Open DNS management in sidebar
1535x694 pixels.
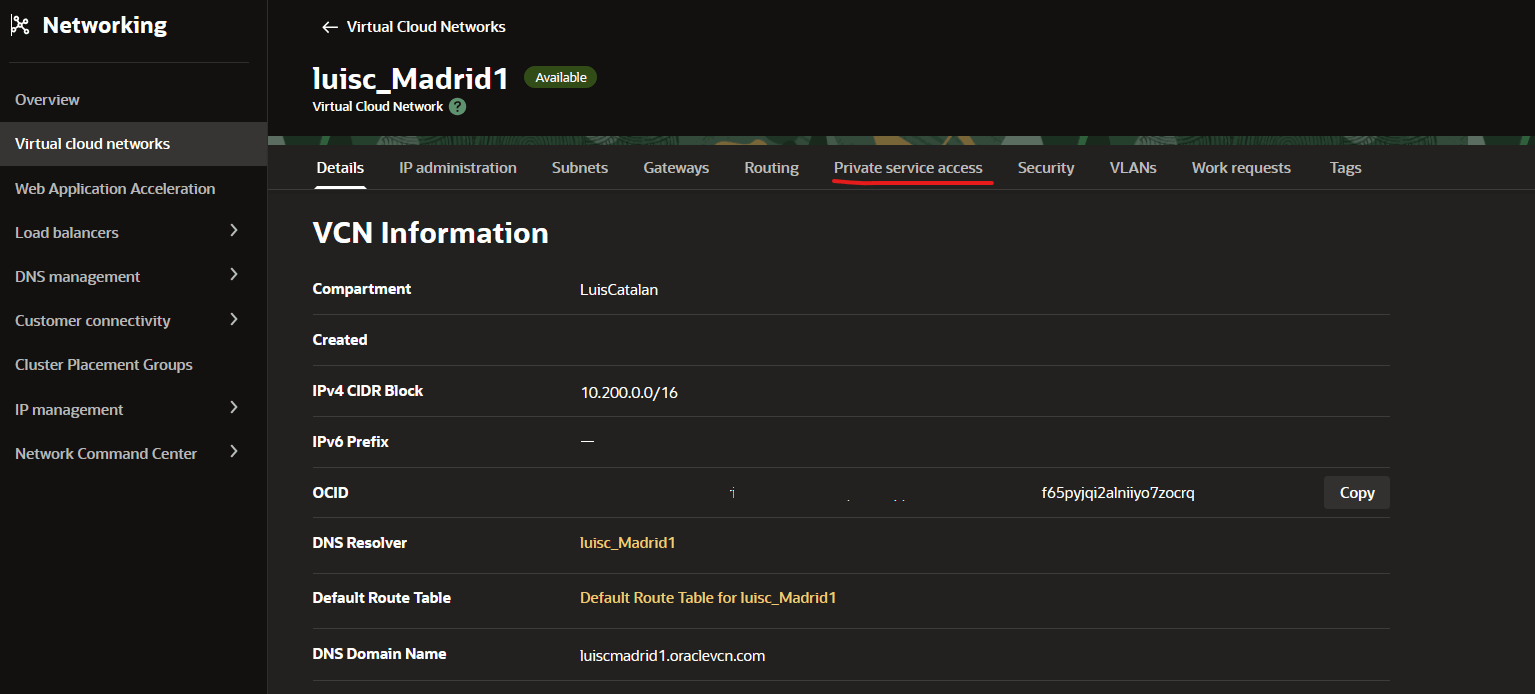coord(78,277)
